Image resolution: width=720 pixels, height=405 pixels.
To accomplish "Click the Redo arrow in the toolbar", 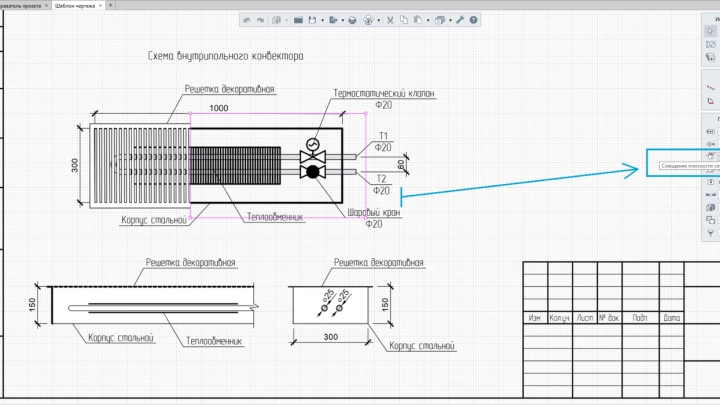I will click(261, 20).
